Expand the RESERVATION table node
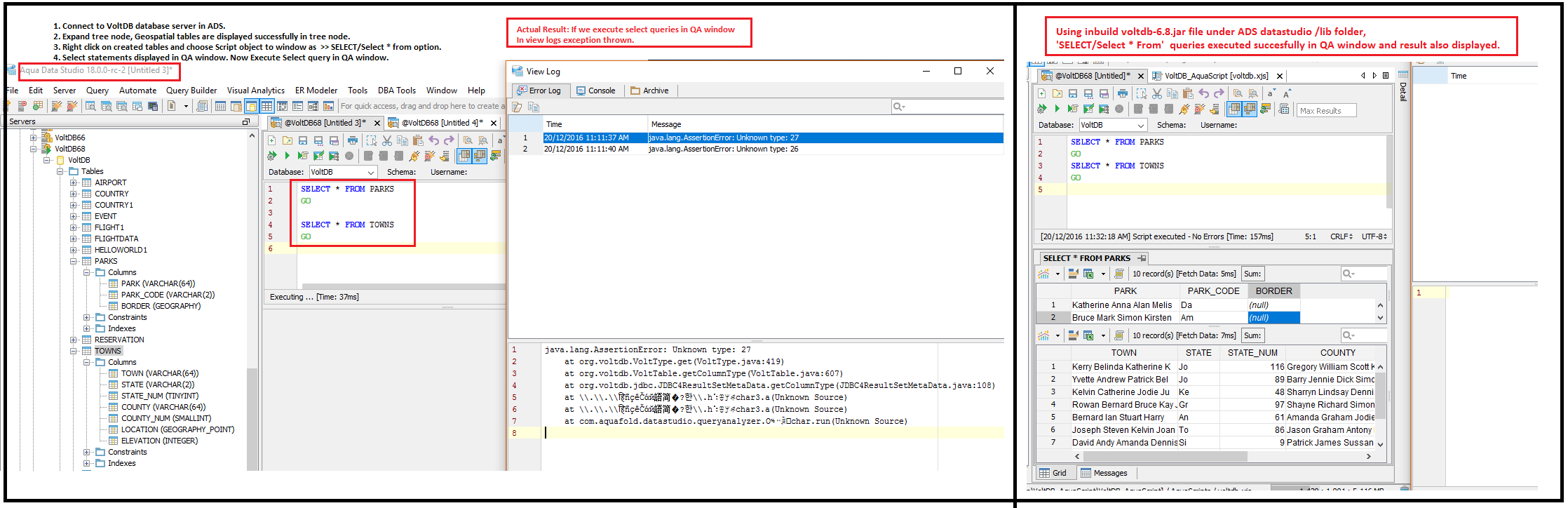The height and width of the screenshot is (508, 1568). tap(73, 340)
